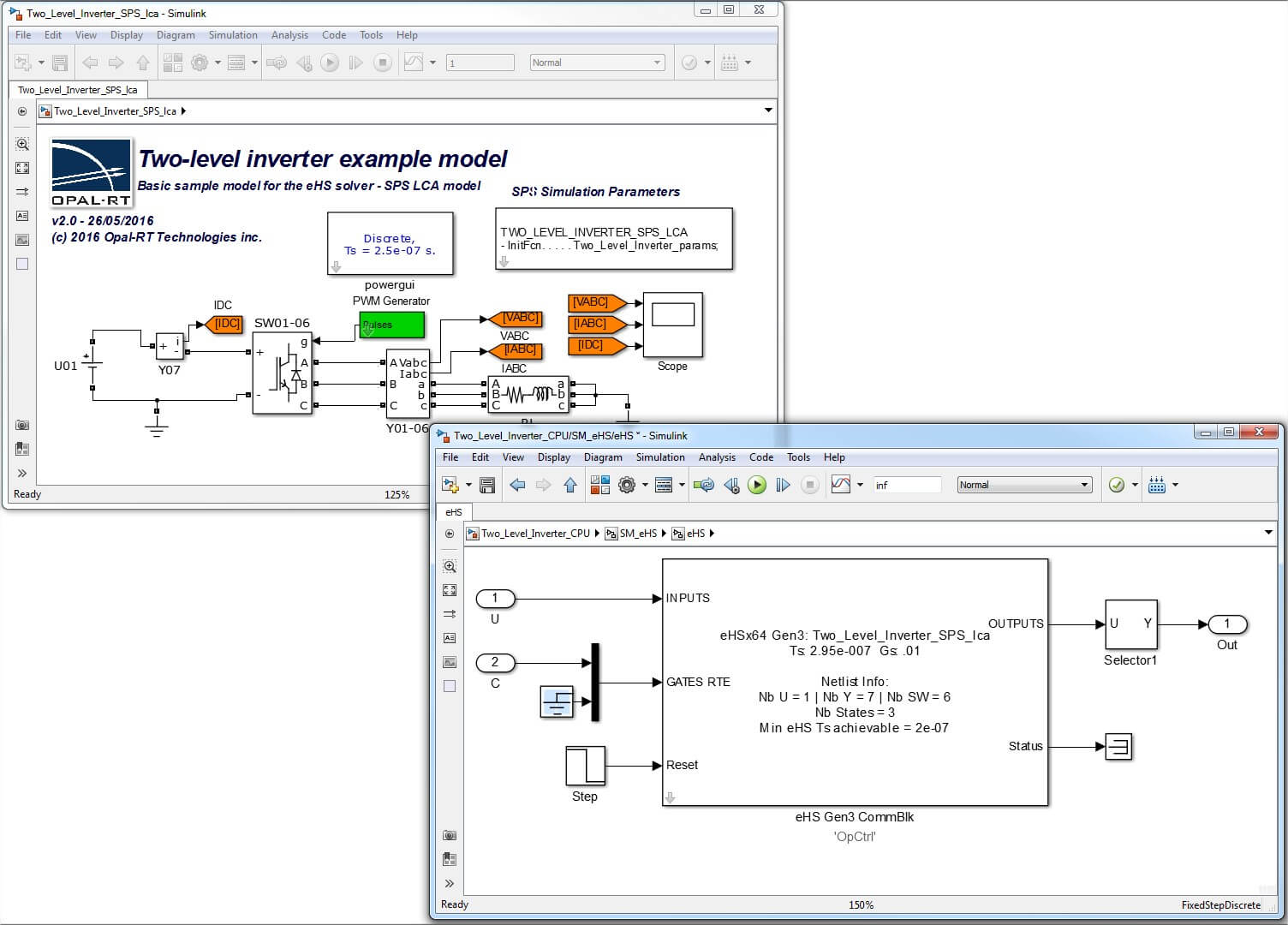This screenshot has height=925, width=1288.
Task: Select the Ground block near mux
Action: (558, 702)
